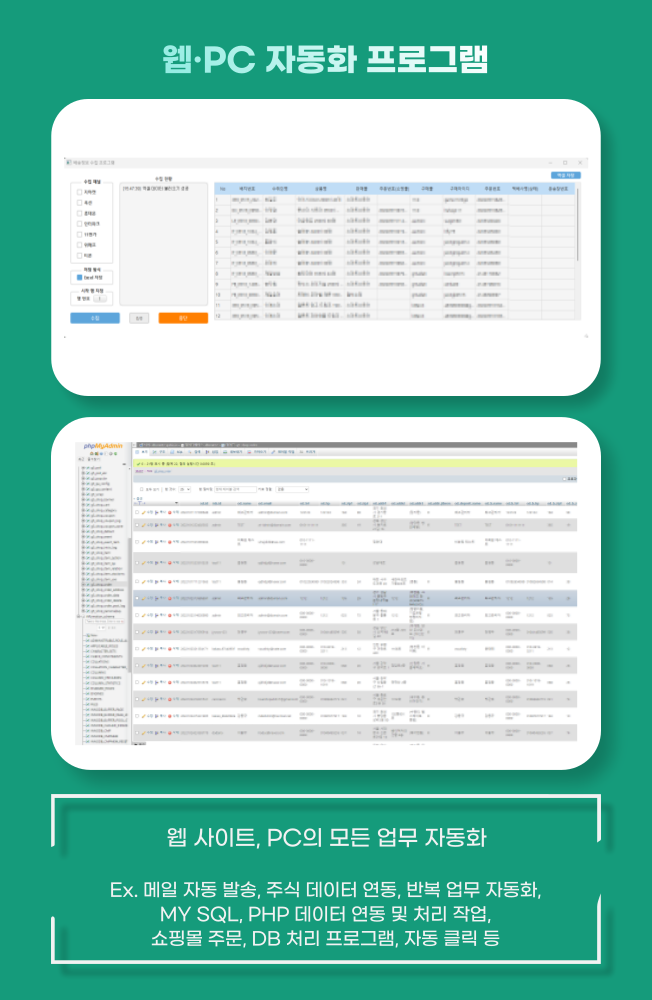
Task: Open the rows-per-page dropdown showing 25
Action: click(x=186, y=489)
